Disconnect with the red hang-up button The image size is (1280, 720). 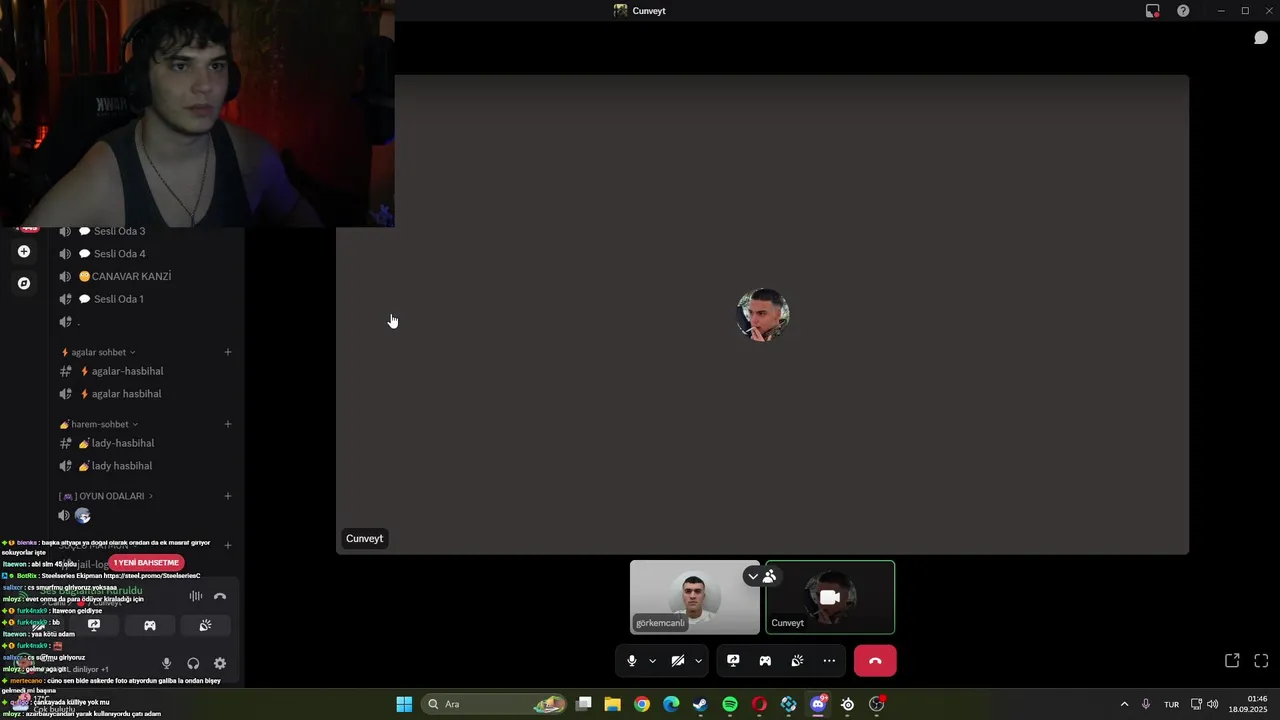[875, 661]
